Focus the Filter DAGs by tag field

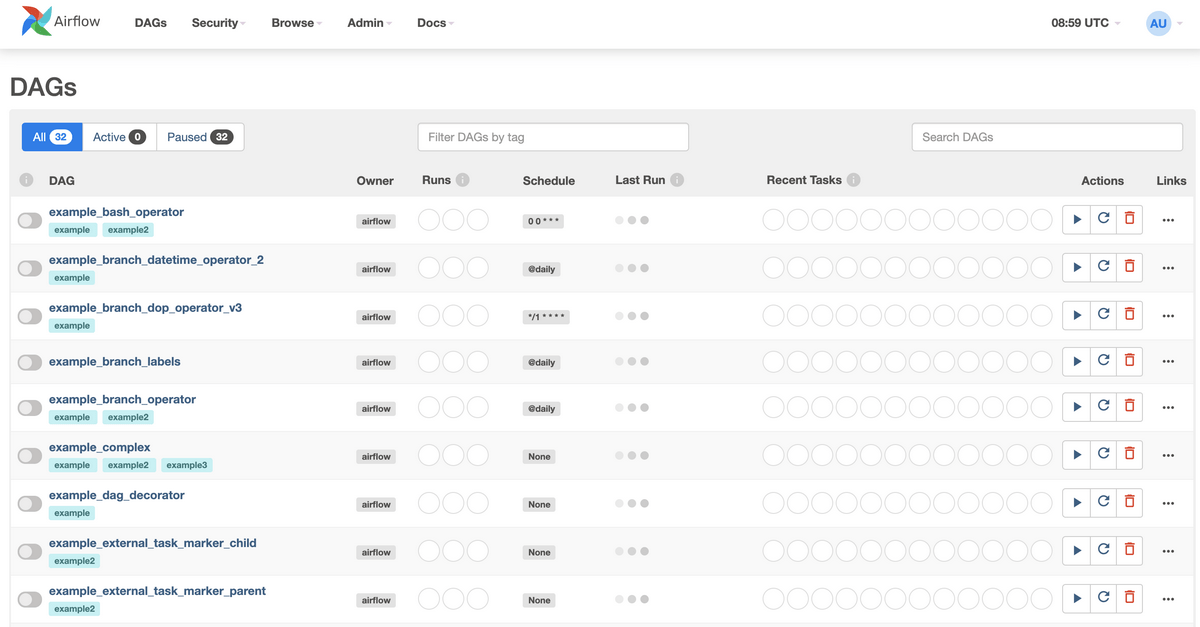click(x=553, y=137)
